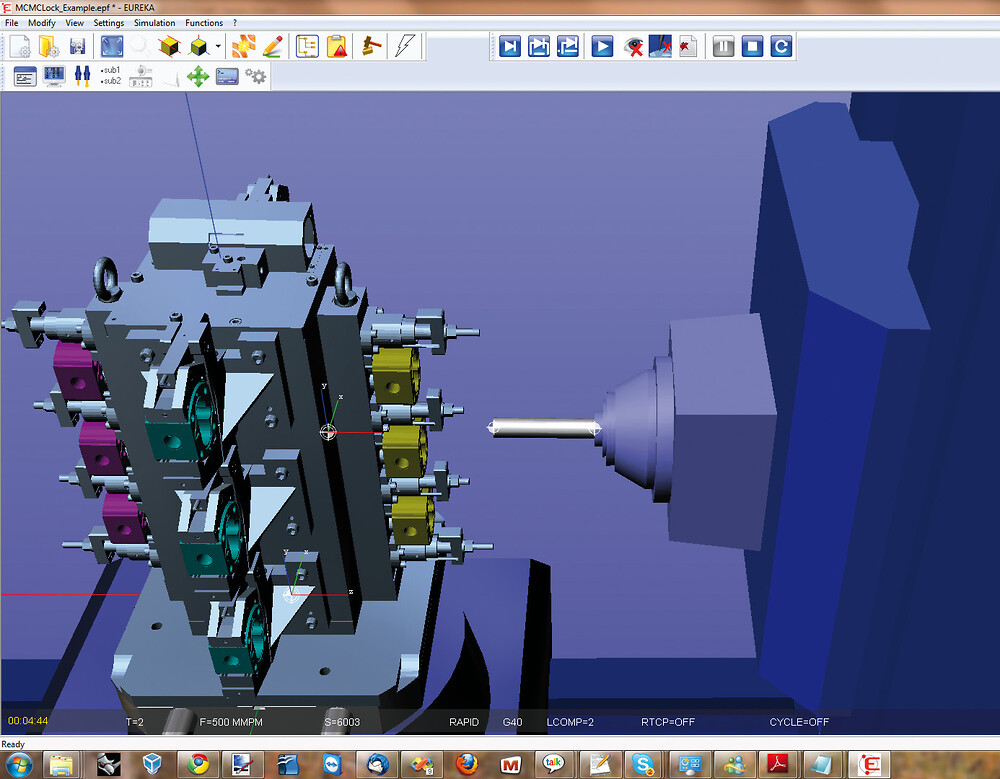Screen dimensions: 1000x779
Task: Open the Settings menu
Action: click(x=109, y=22)
